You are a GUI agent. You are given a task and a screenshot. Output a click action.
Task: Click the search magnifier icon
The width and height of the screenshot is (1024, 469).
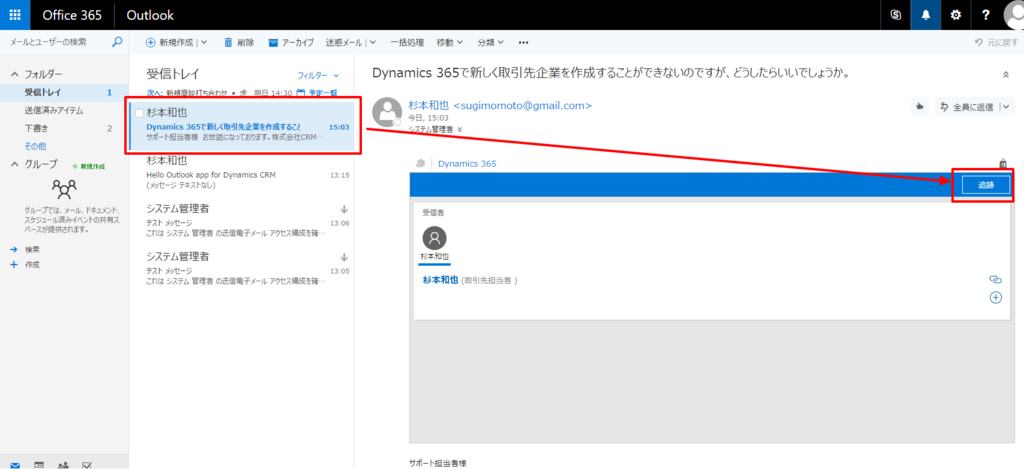pyautogui.click(x=117, y=42)
